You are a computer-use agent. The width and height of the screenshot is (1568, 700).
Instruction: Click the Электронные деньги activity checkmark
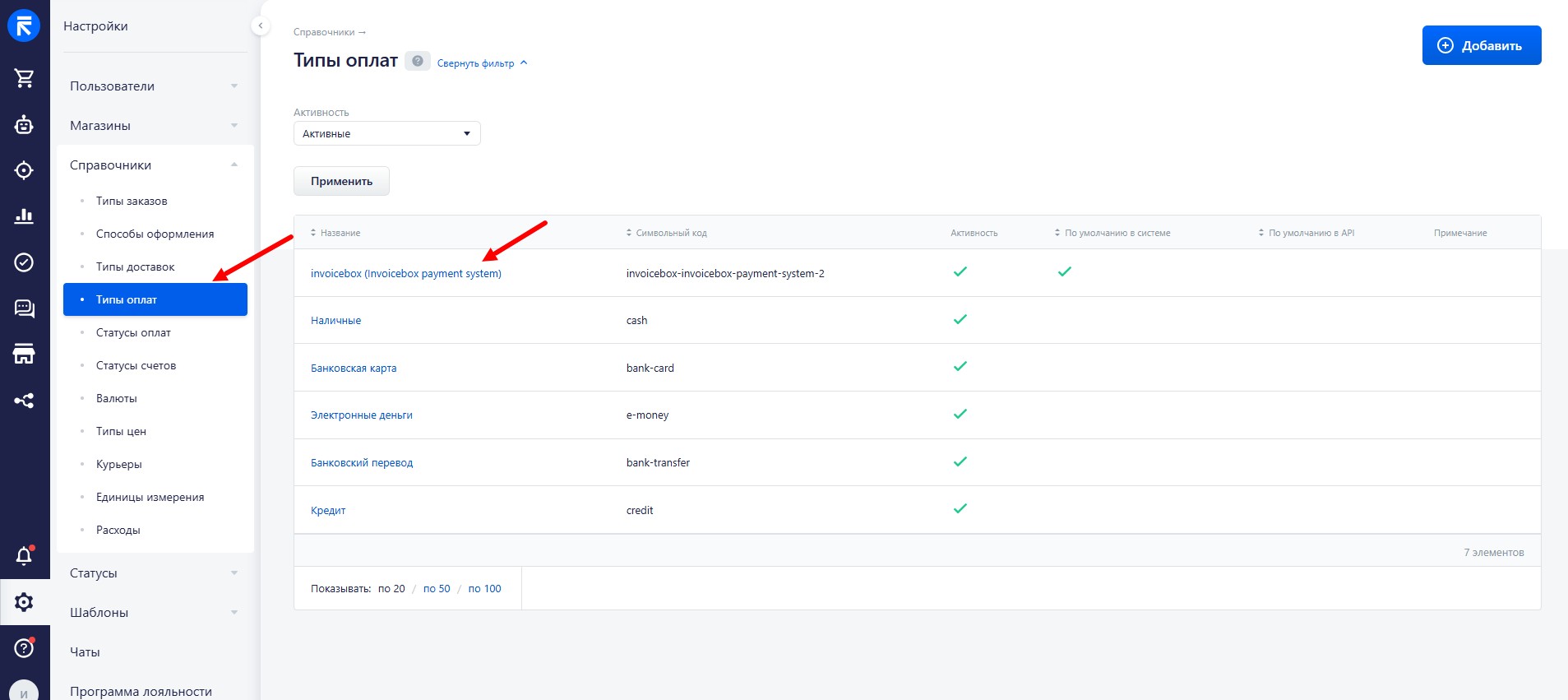tap(960, 414)
